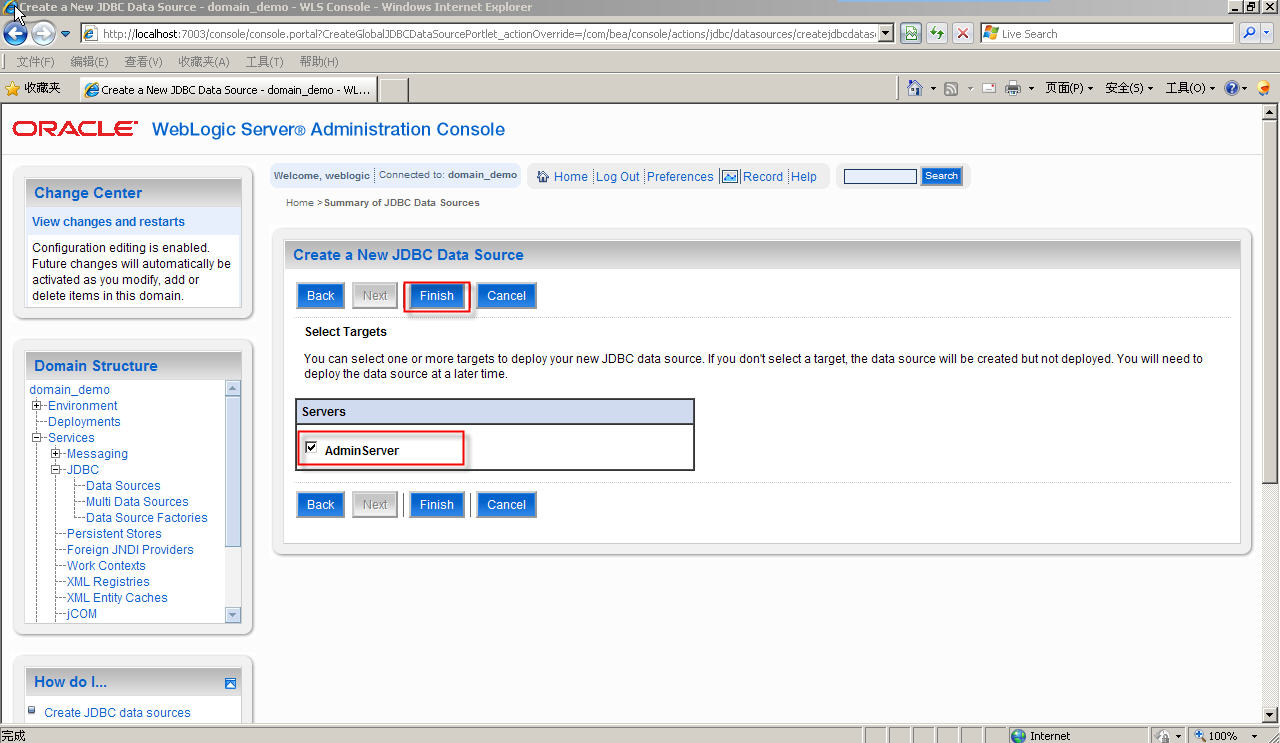This screenshot has width=1280, height=743.
Task: Open the 页面(P) command bar menu
Action: (x=1069, y=88)
